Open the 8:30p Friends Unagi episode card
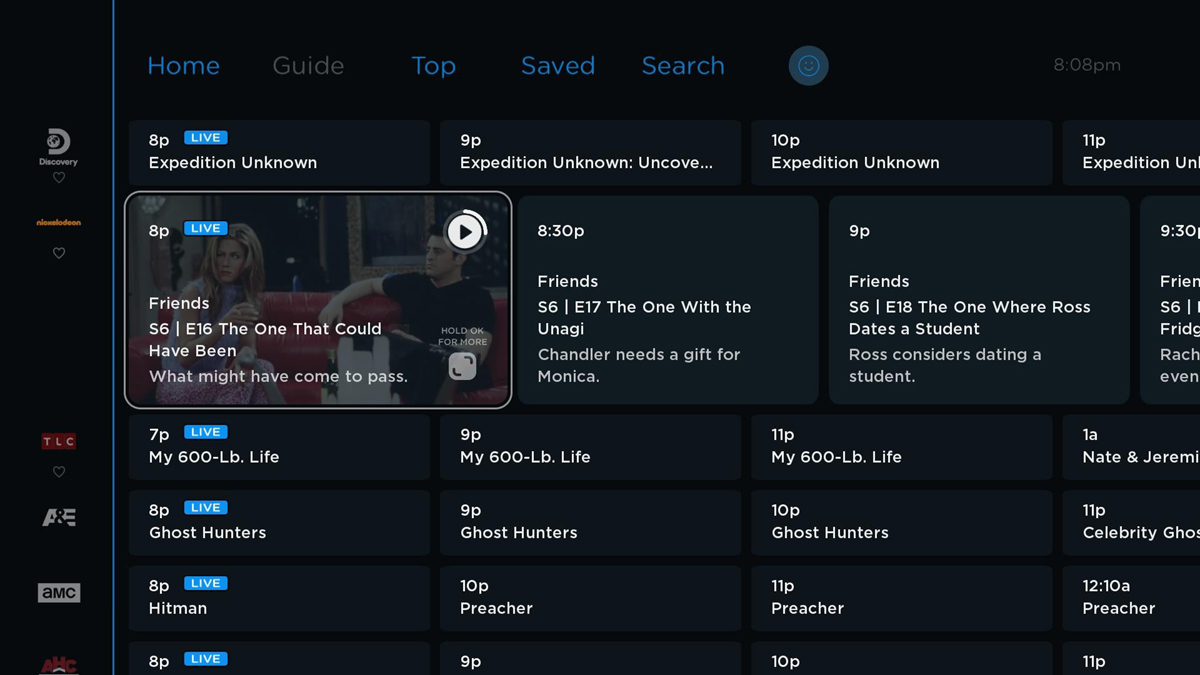This screenshot has height=675, width=1200. (668, 300)
